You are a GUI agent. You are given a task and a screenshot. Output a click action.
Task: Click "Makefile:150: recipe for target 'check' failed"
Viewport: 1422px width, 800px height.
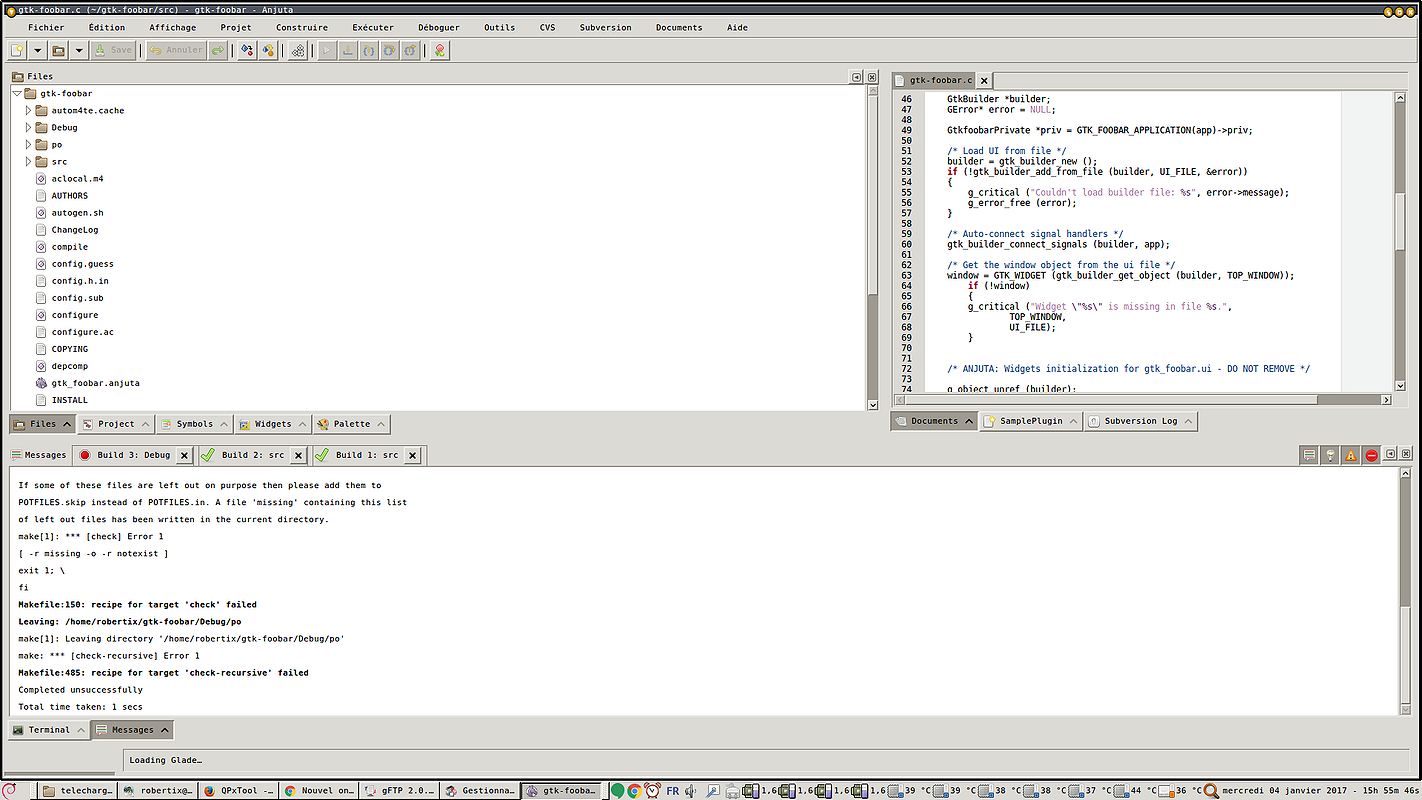[x=137, y=605]
